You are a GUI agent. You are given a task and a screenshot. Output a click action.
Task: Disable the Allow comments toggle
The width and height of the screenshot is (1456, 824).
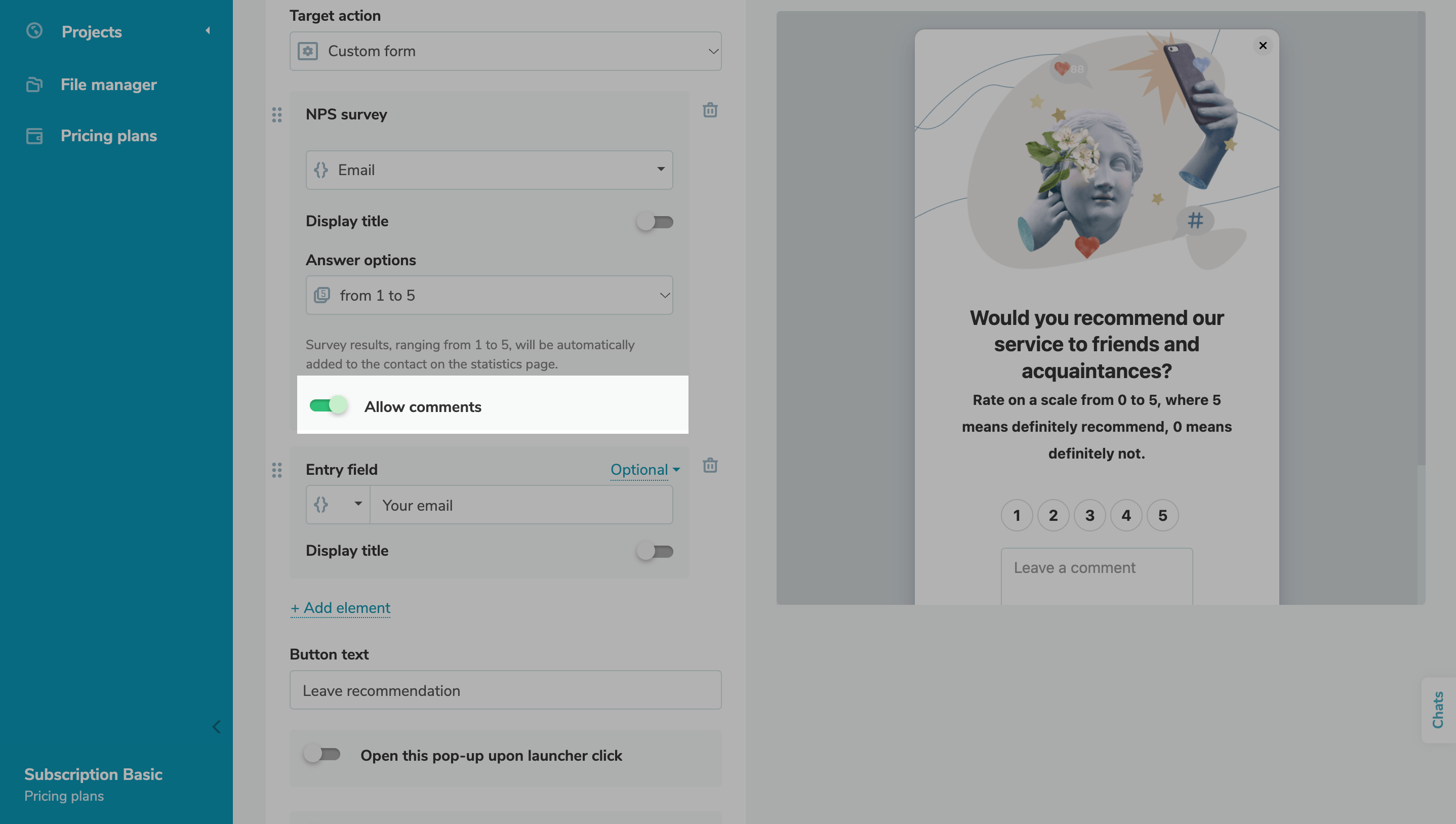(x=328, y=405)
